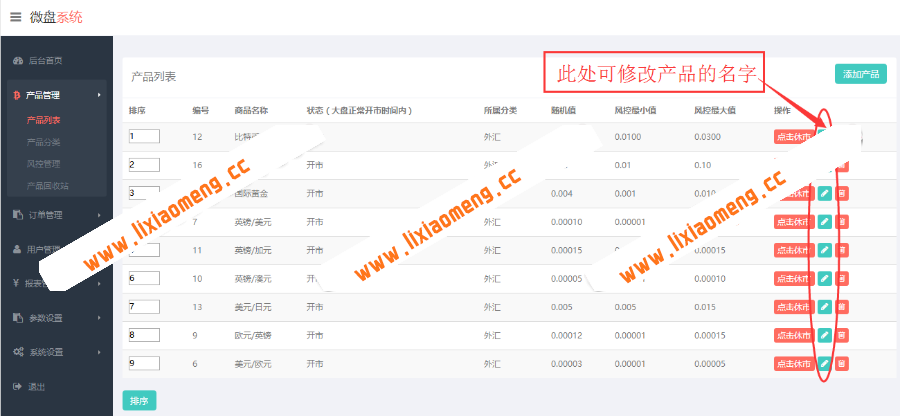Click the 添加产品 button

tap(860, 74)
